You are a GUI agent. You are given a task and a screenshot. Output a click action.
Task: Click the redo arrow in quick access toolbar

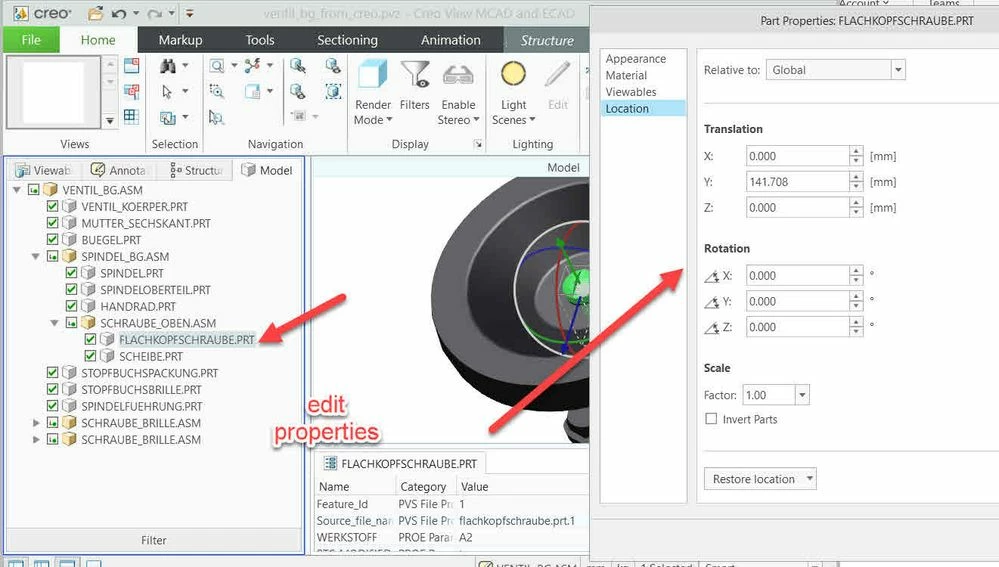tap(154, 13)
